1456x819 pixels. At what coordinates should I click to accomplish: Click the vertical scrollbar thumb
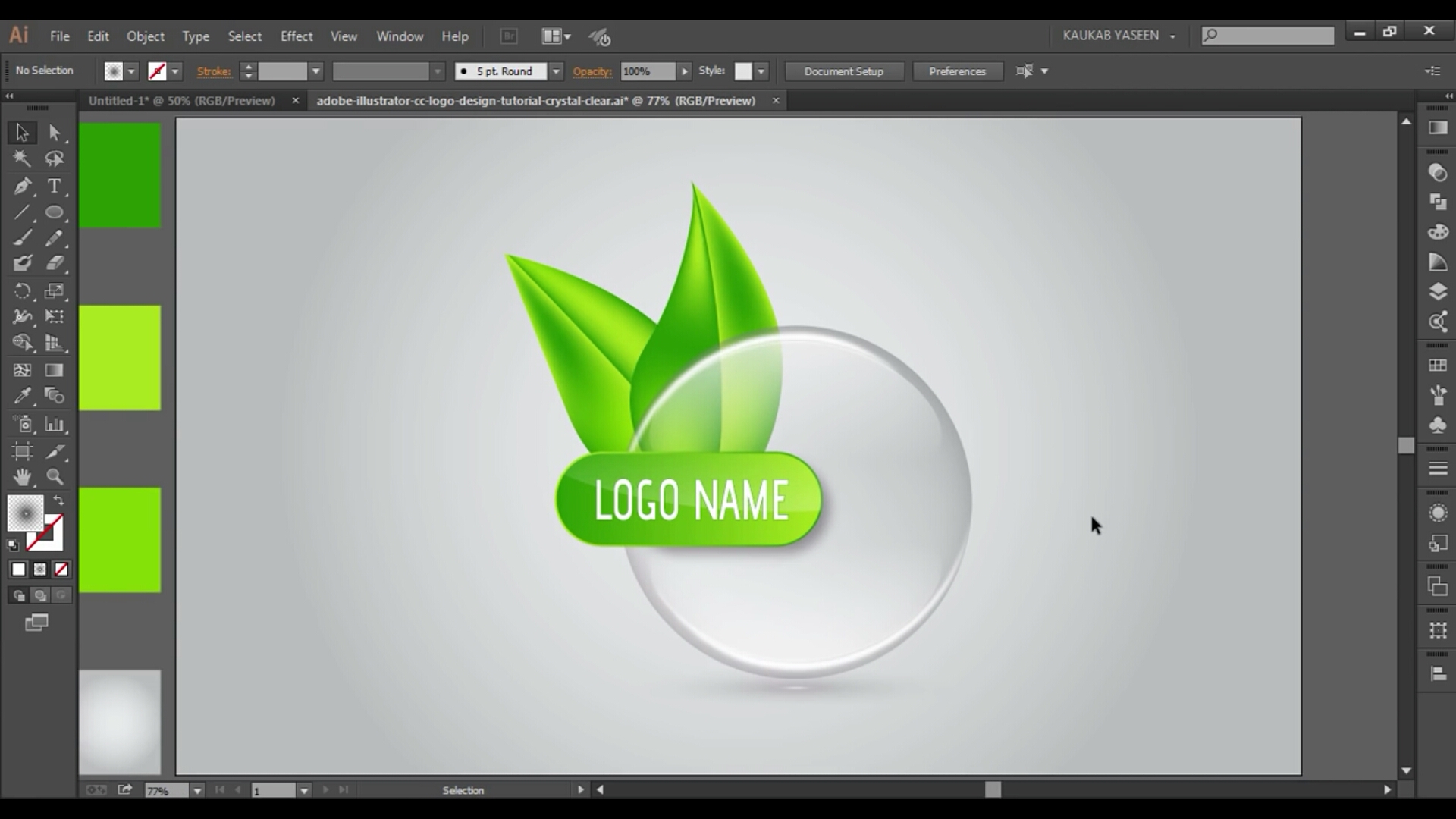coord(1406,445)
